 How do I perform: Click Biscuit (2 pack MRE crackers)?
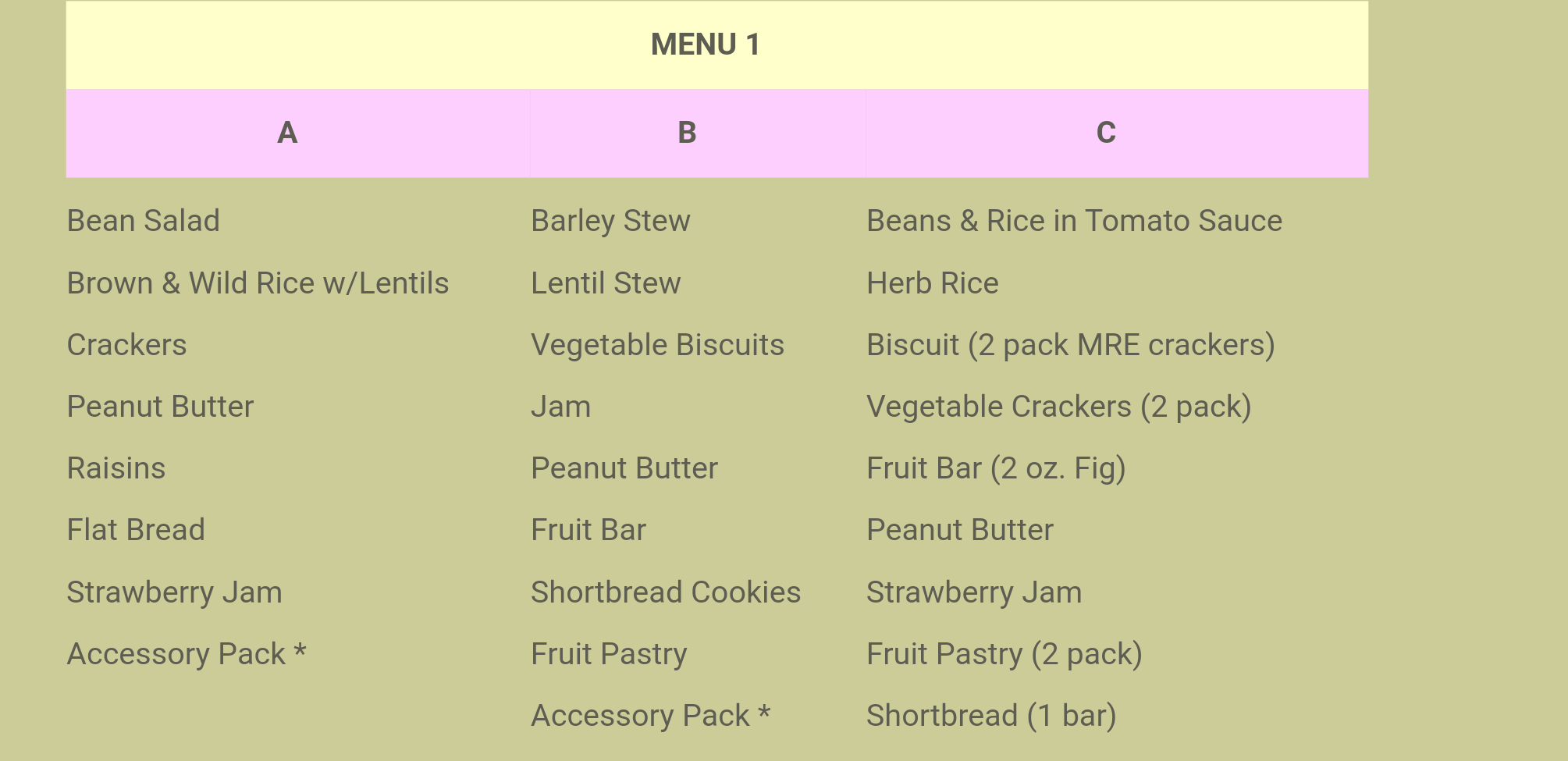pos(1071,345)
